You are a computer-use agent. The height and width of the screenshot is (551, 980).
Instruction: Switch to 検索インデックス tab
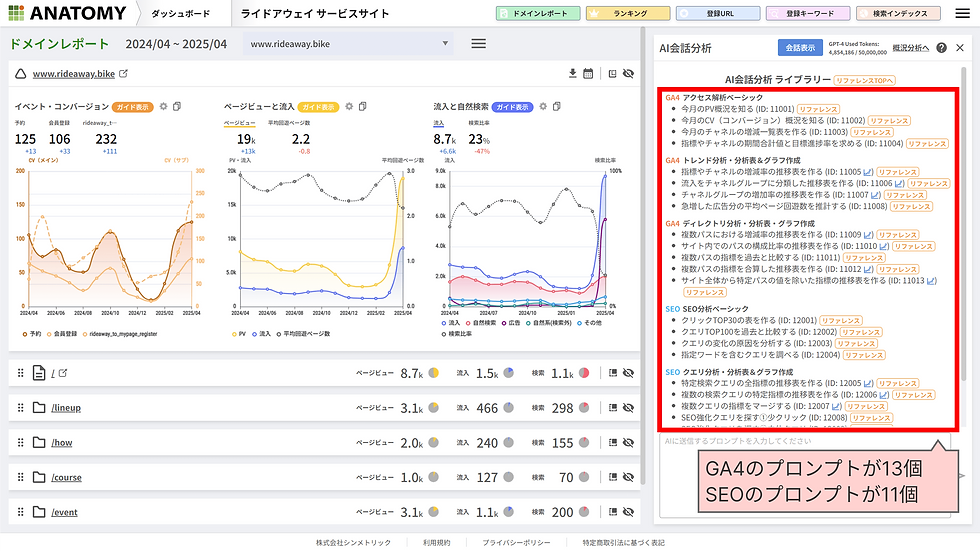[x=898, y=13]
